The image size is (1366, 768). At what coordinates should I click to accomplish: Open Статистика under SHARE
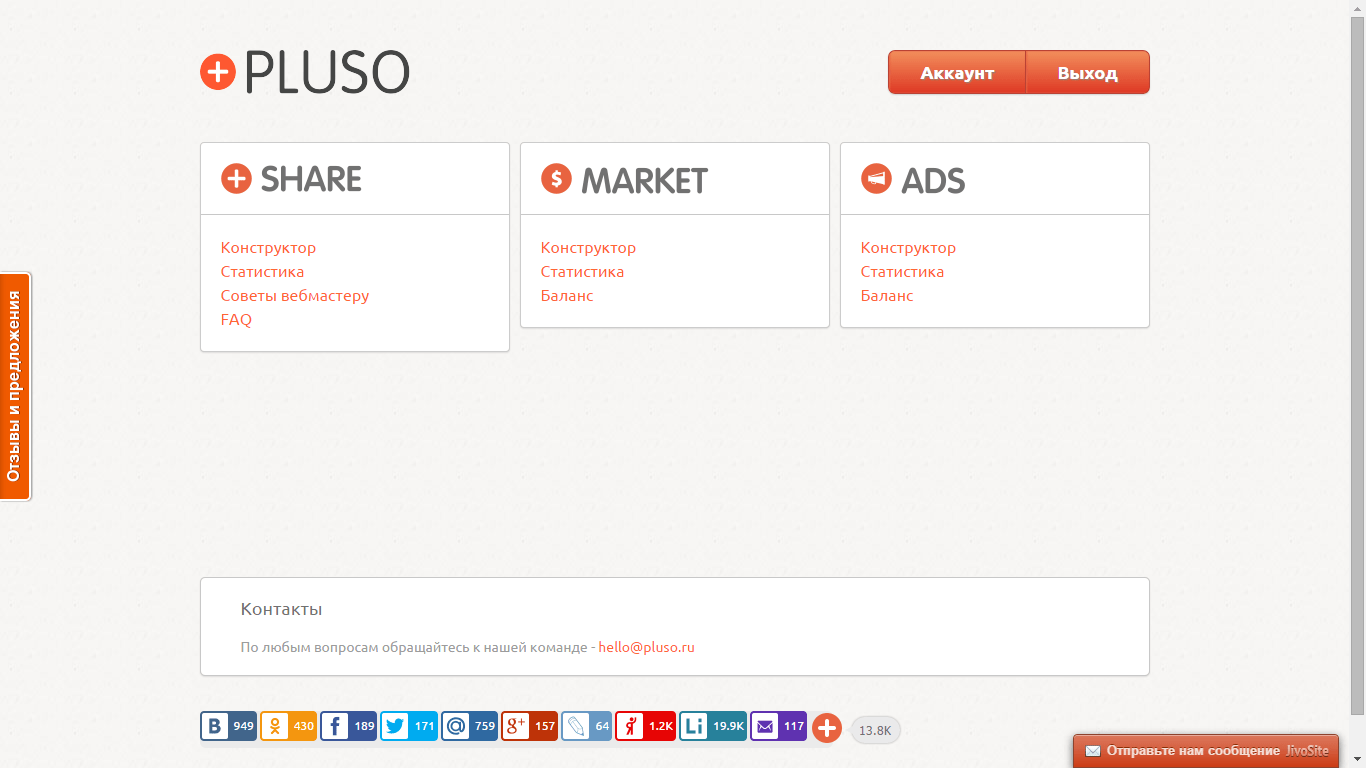[262, 272]
